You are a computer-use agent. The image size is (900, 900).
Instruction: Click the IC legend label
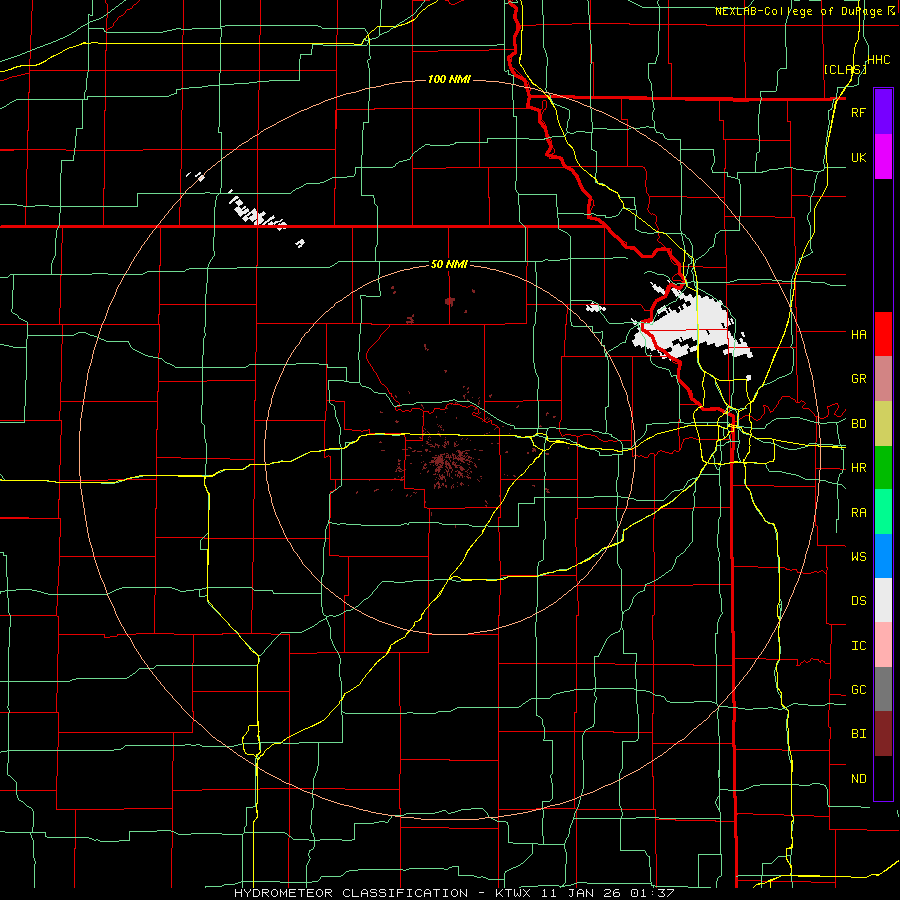pyautogui.click(x=858, y=646)
